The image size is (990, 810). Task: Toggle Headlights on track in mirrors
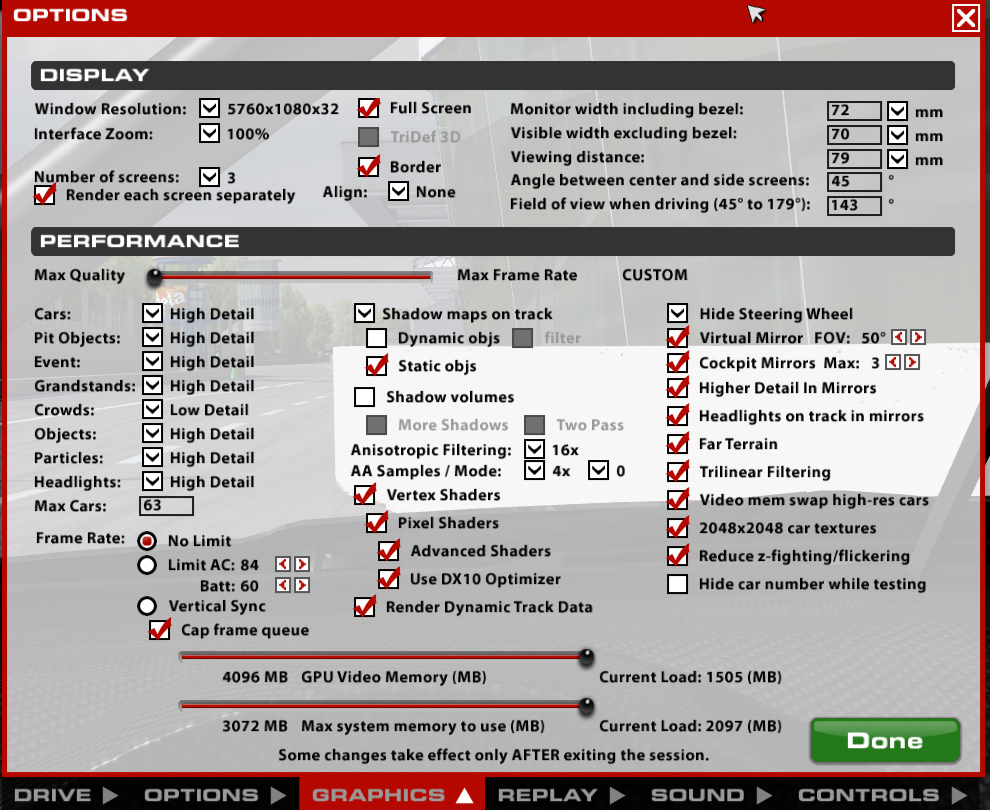[x=678, y=415]
